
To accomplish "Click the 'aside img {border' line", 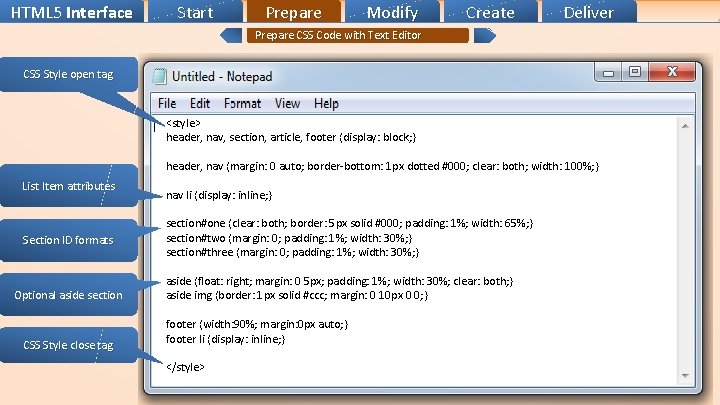I will tap(297, 295).
